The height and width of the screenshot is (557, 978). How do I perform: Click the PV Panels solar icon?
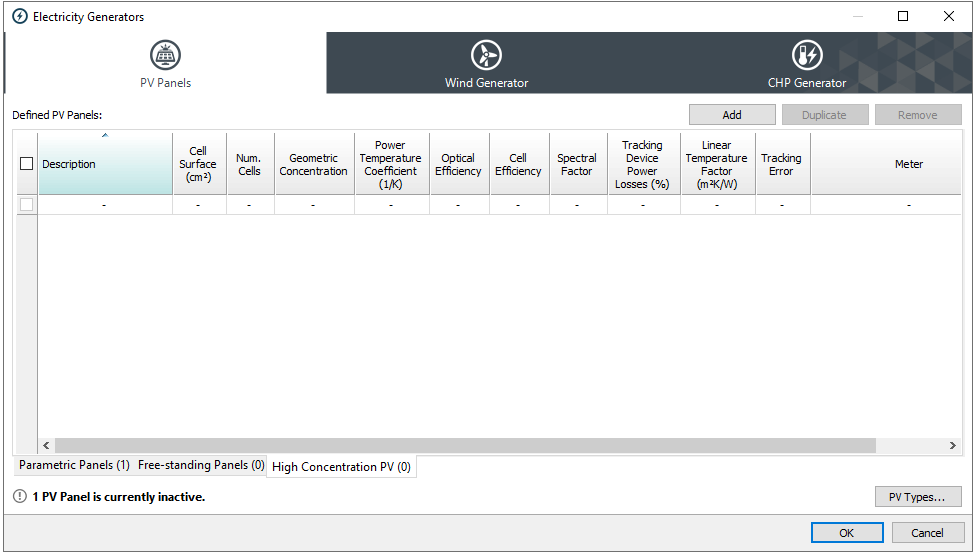[166, 55]
